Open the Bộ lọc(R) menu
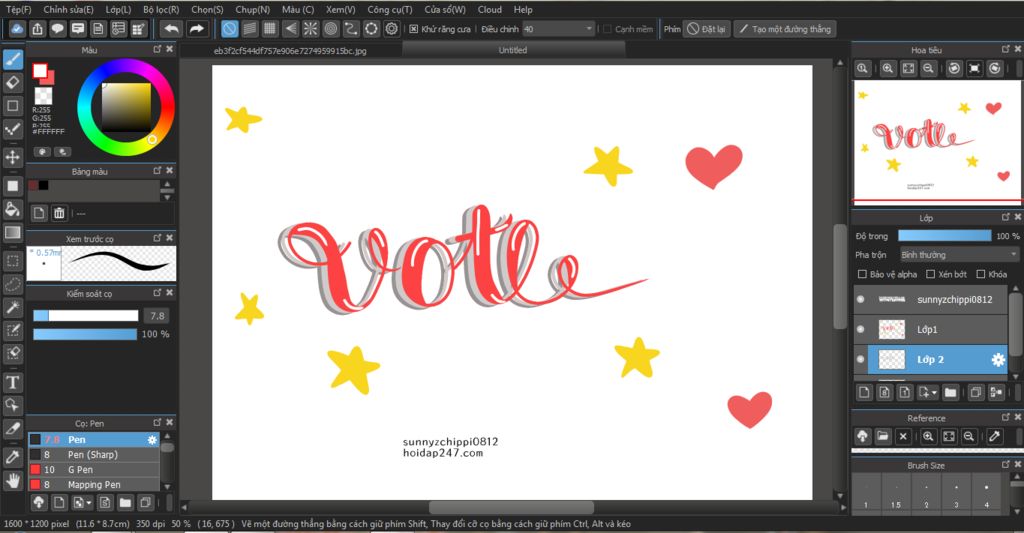The image size is (1024, 533). (160, 9)
